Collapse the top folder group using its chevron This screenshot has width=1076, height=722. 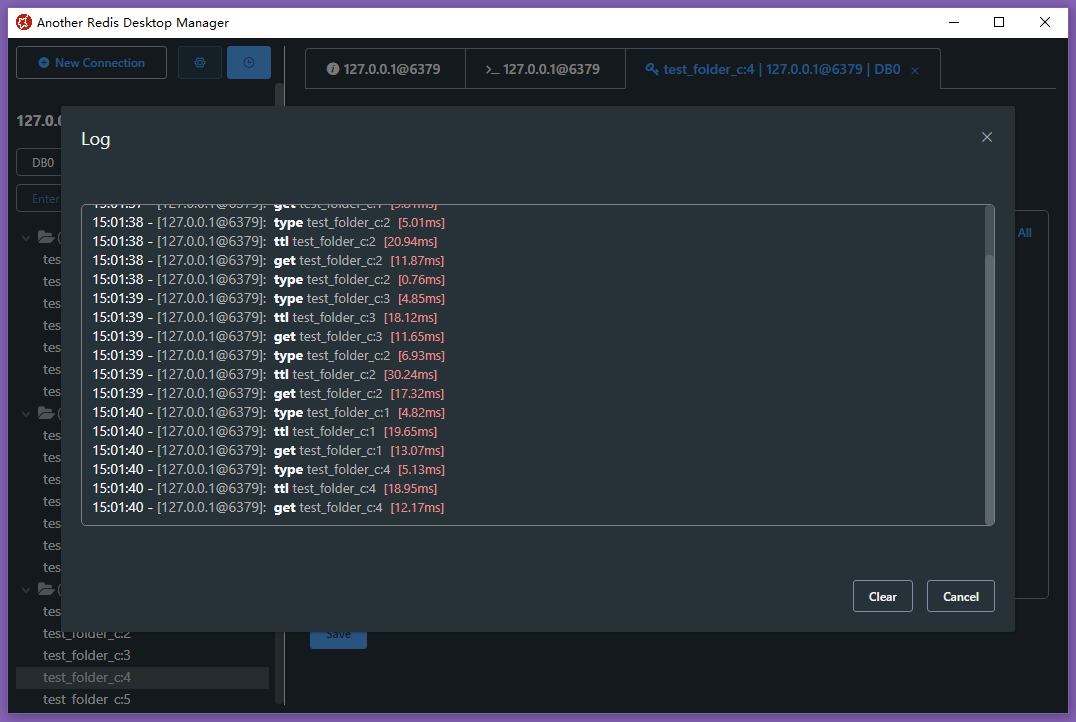click(x=26, y=237)
